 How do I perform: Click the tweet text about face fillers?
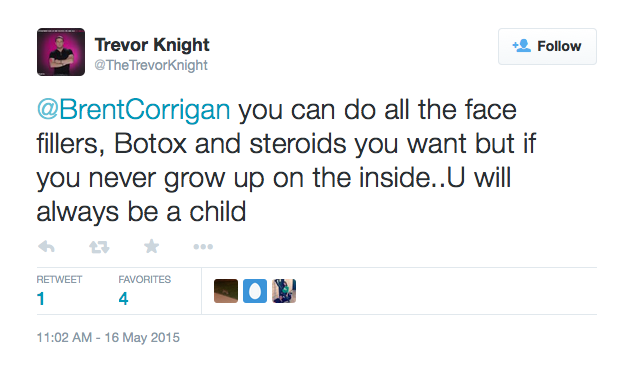click(x=286, y=161)
